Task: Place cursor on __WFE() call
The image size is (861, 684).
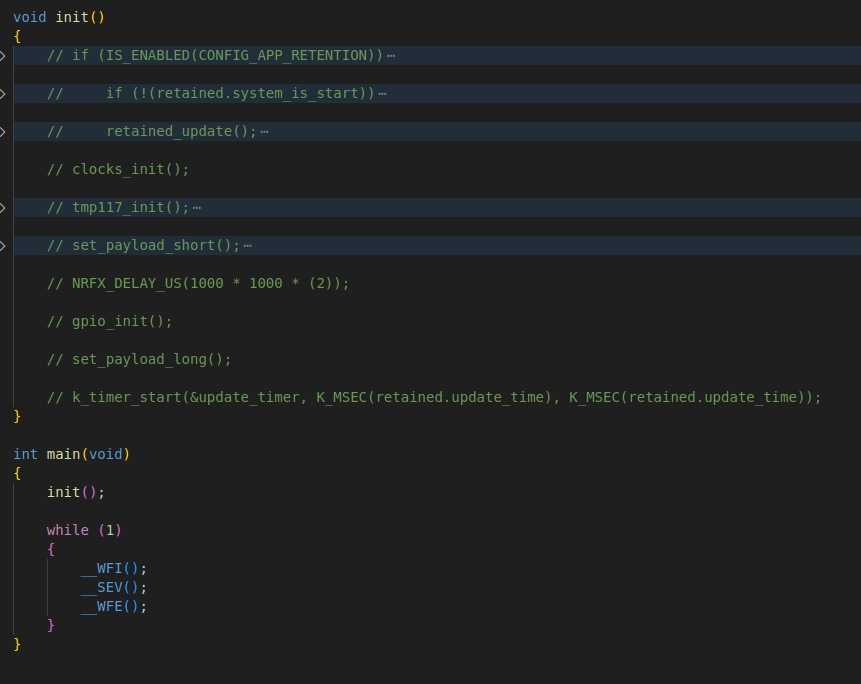Action: point(113,607)
